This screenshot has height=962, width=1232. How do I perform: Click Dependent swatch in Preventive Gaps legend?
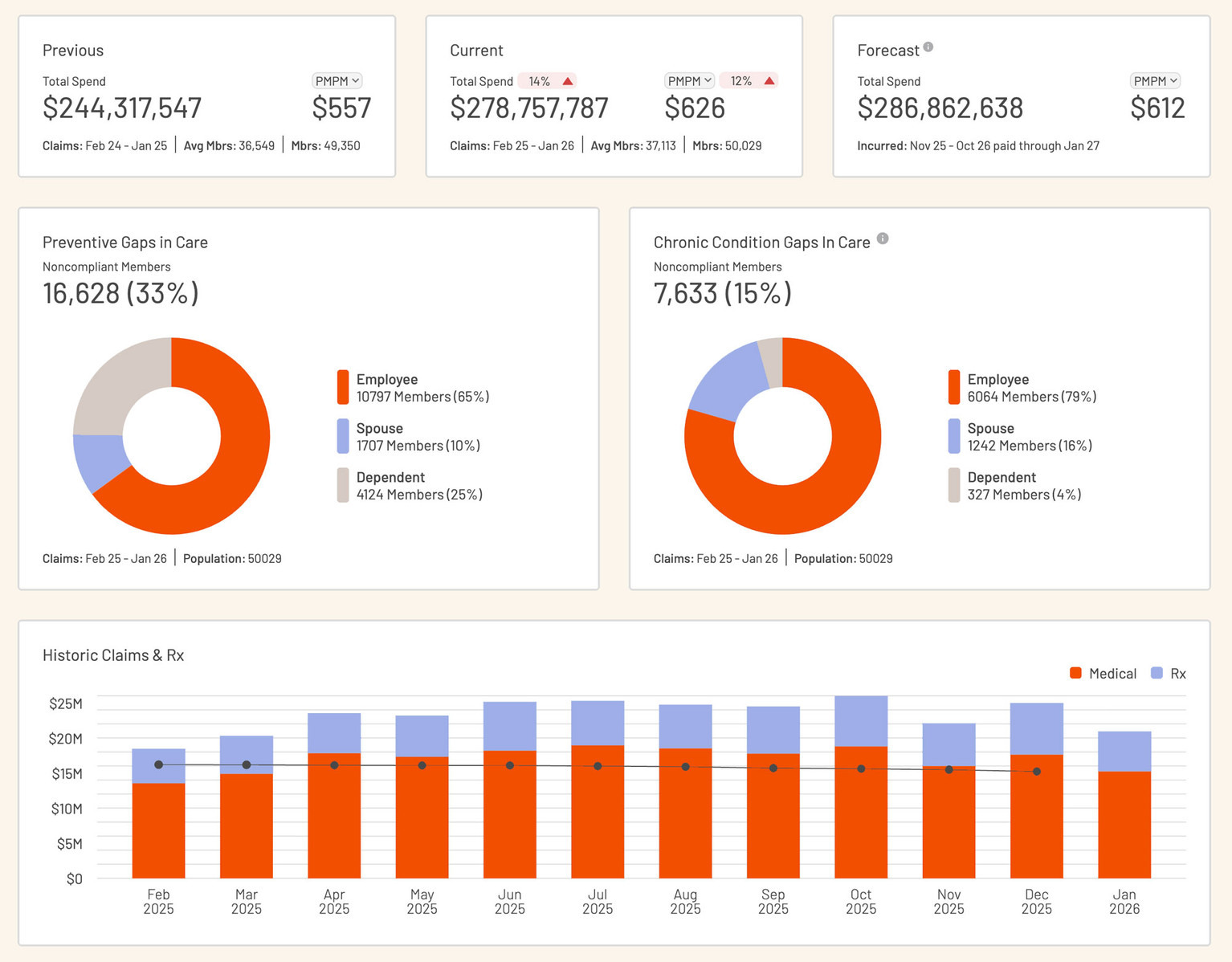pyautogui.click(x=343, y=485)
